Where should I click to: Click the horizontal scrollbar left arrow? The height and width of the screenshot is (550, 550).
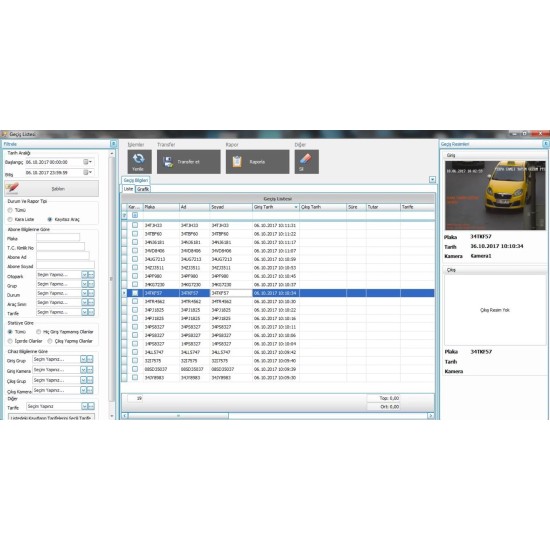click(x=125, y=416)
